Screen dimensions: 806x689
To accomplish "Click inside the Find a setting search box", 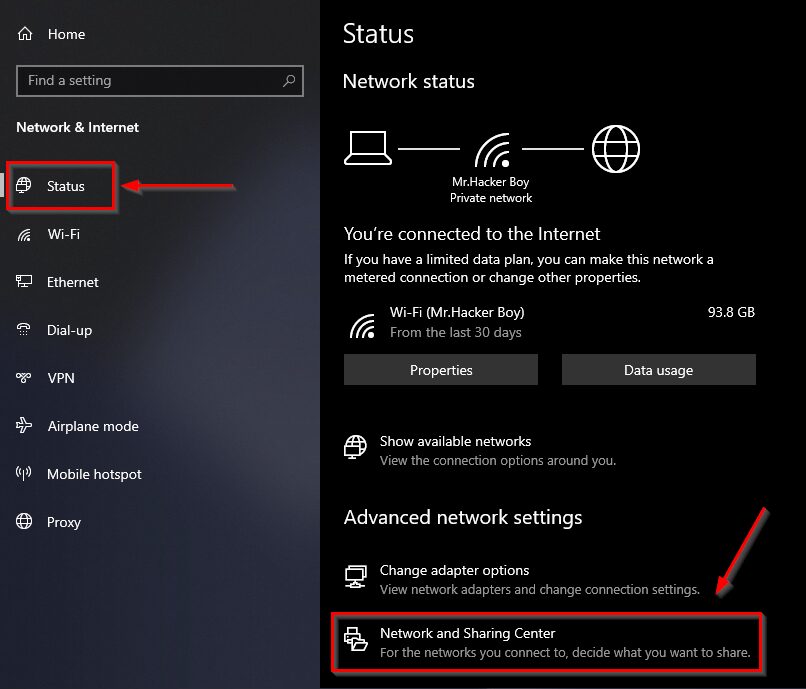I will tap(150, 81).
